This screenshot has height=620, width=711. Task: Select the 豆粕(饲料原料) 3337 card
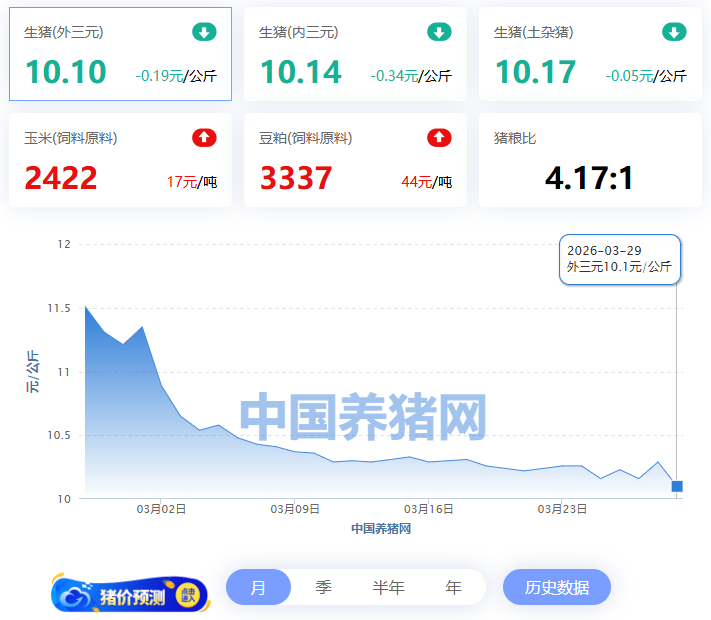[355, 160]
